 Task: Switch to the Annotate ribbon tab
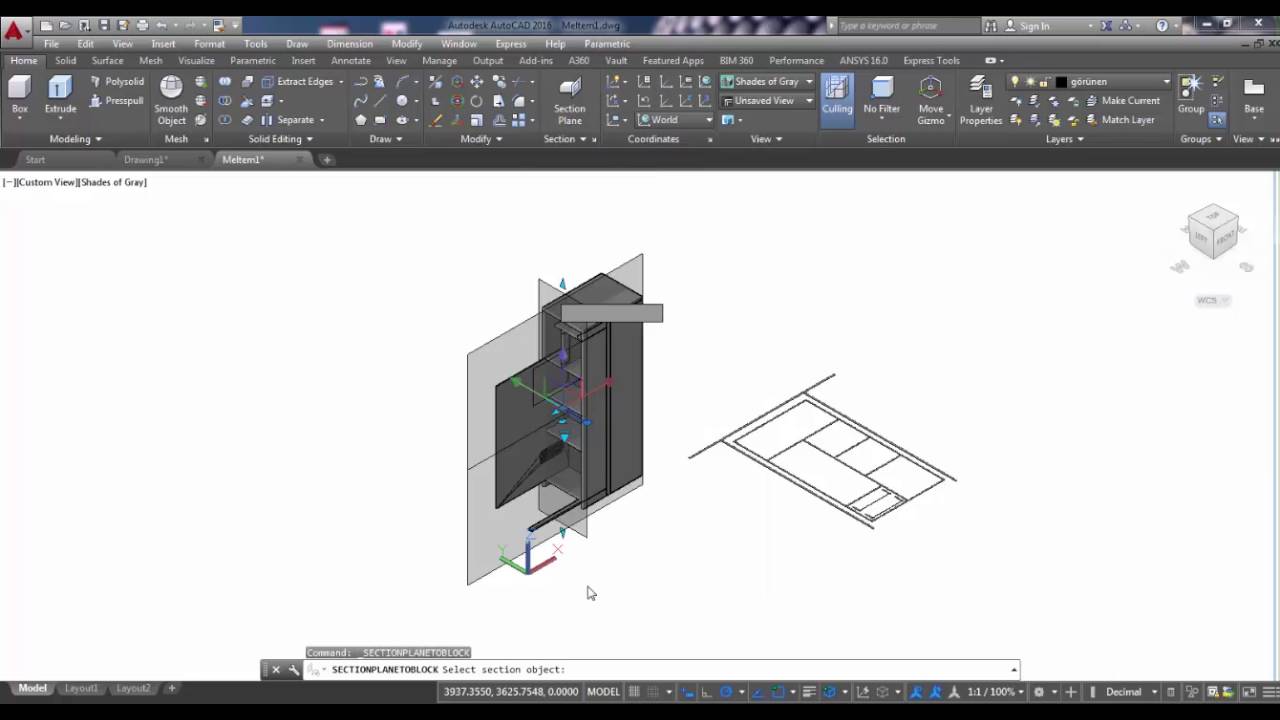coord(351,61)
